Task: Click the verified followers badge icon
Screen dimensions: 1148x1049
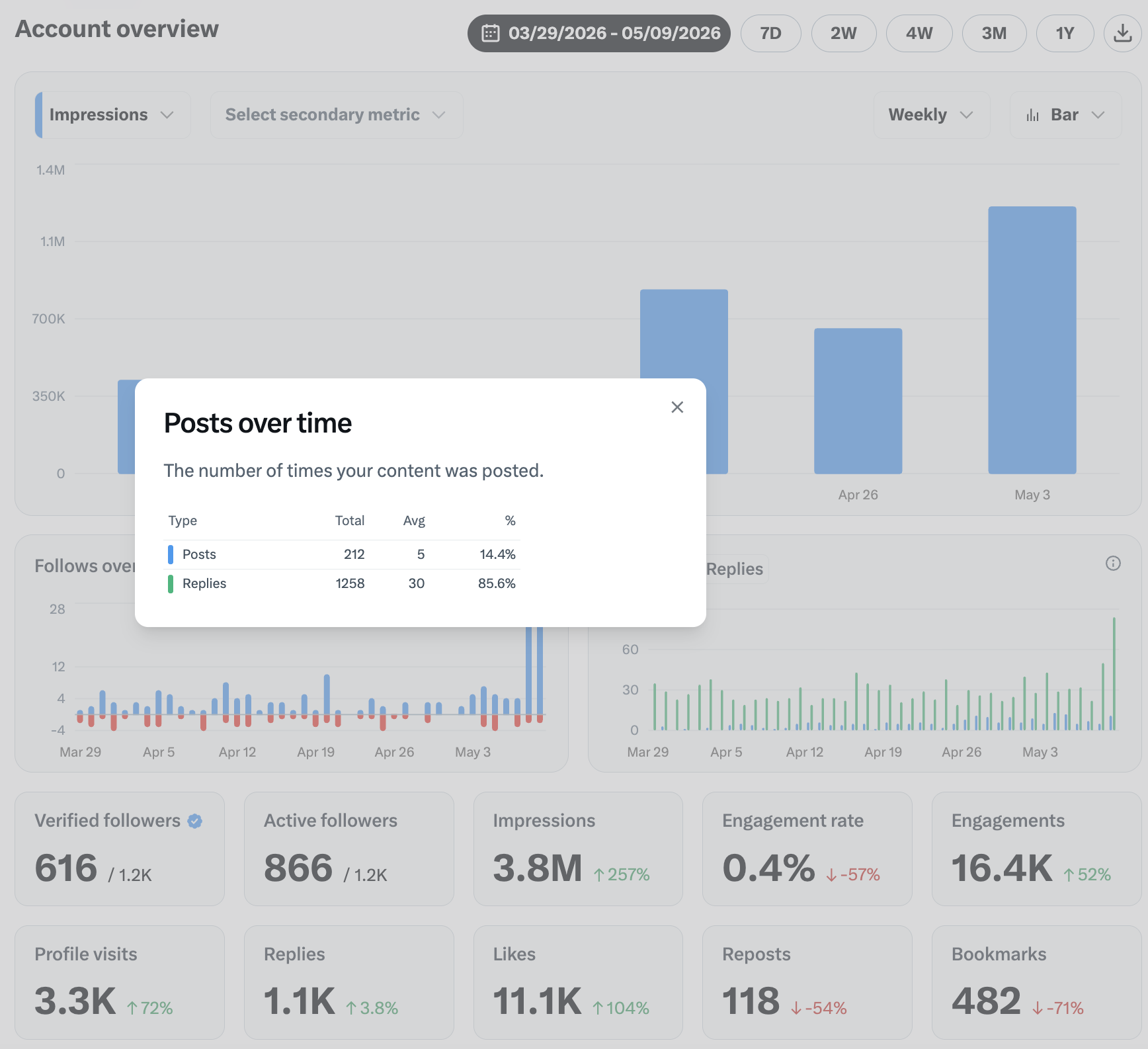Action: pos(194,821)
